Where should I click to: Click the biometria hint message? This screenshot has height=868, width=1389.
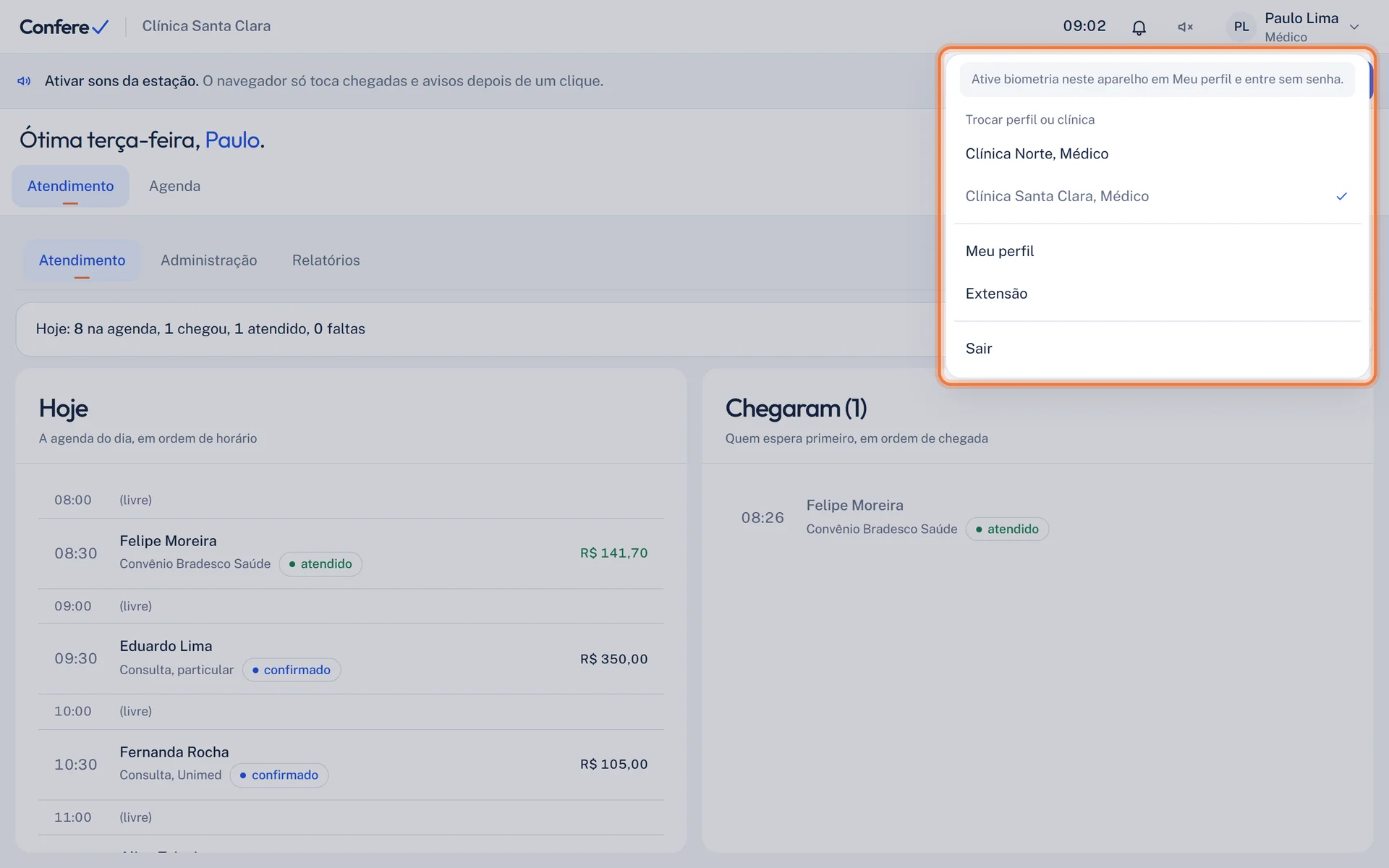coord(1157,80)
